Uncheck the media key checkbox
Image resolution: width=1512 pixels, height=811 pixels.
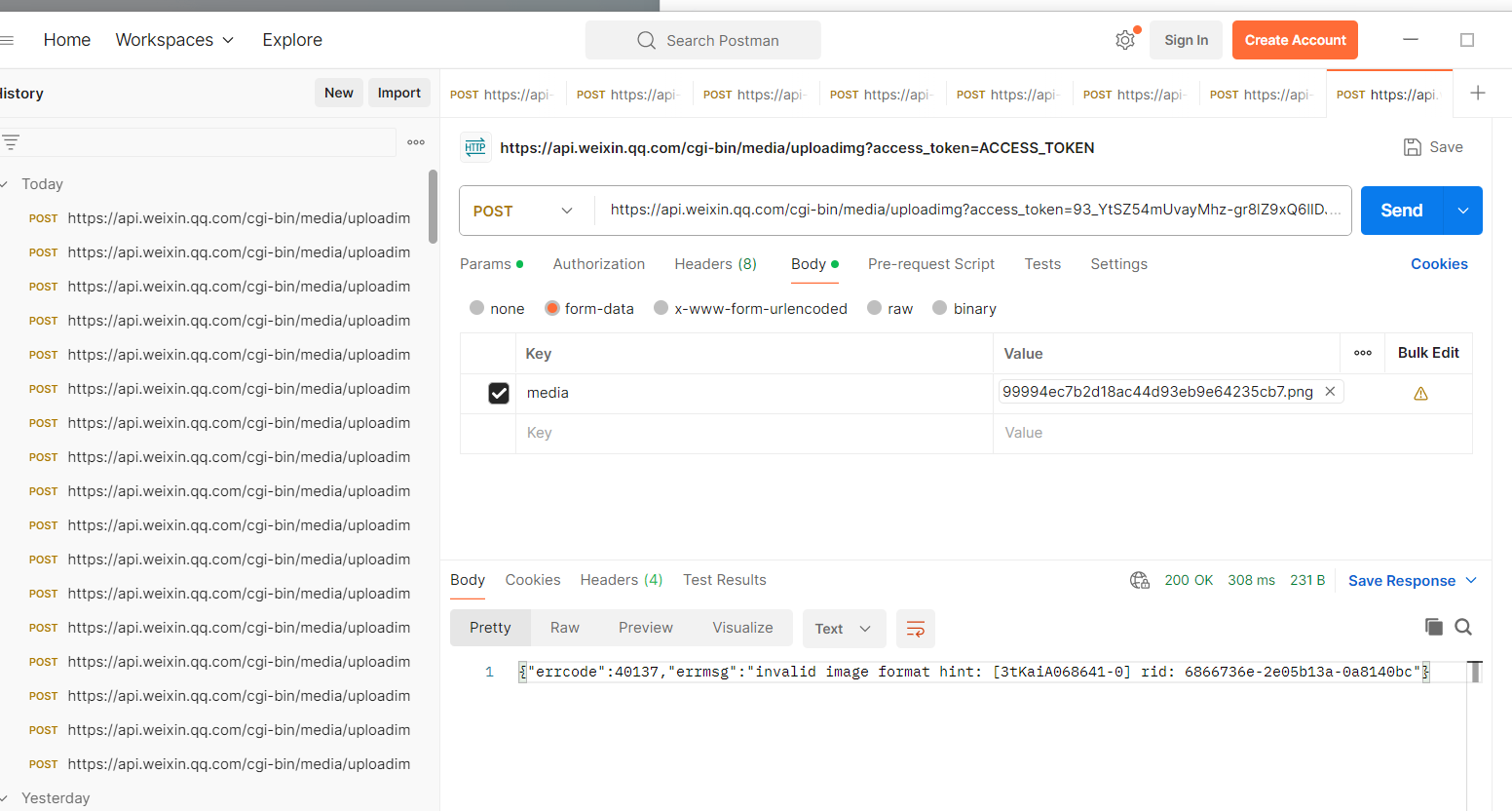point(499,393)
